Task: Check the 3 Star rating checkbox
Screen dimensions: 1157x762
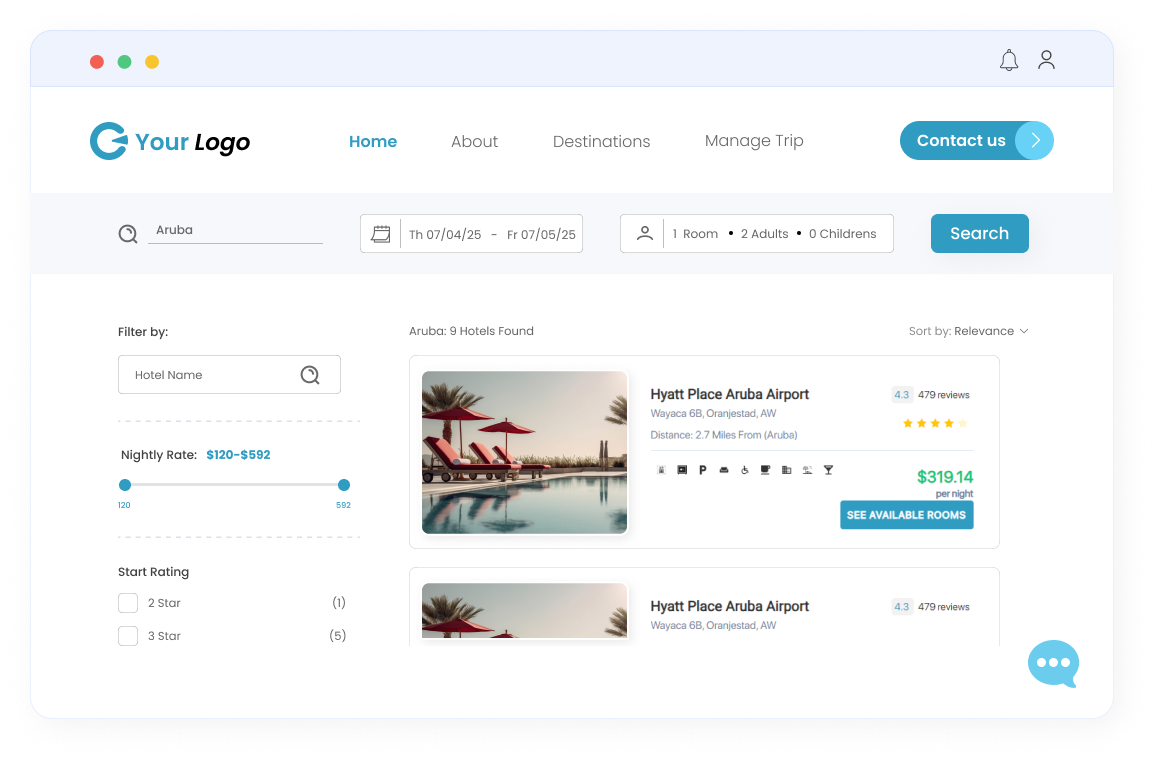Action: click(128, 636)
